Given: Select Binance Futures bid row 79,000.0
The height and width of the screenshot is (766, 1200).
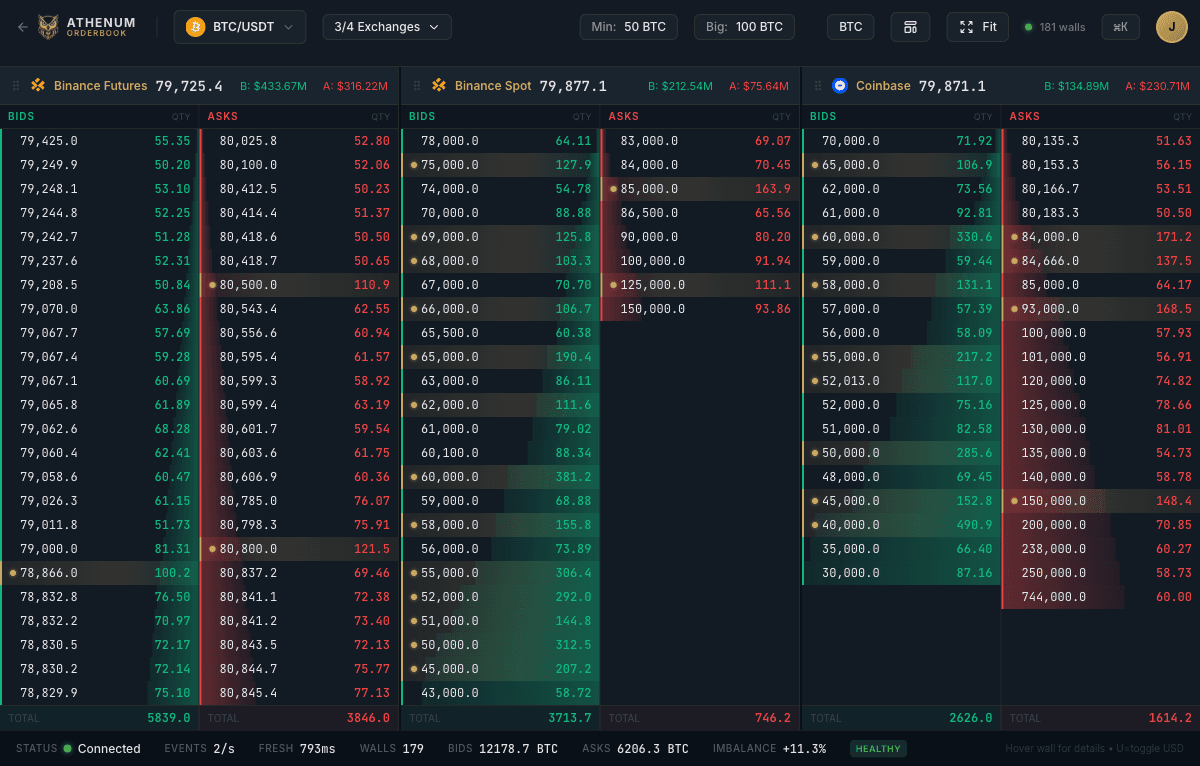Looking at the screenshot, I should click(100, 549).
